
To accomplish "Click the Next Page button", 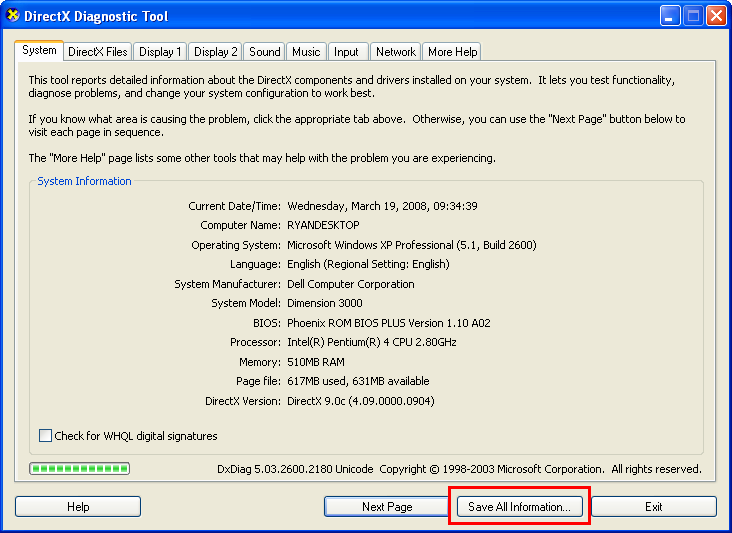I will [387, 506].
